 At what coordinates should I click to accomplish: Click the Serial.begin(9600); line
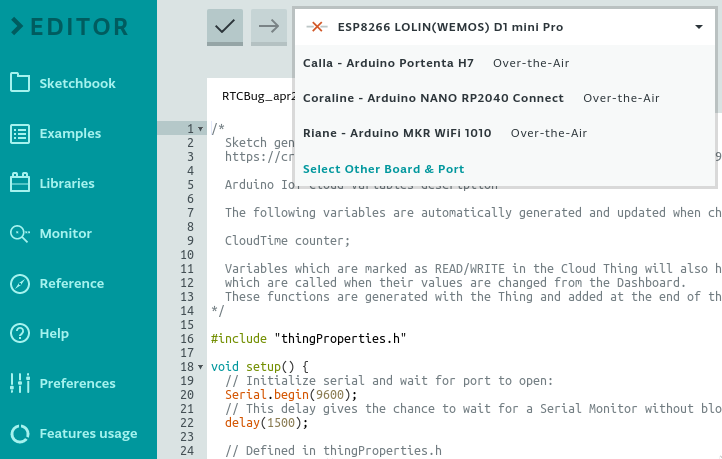click(x=291, y=395)
